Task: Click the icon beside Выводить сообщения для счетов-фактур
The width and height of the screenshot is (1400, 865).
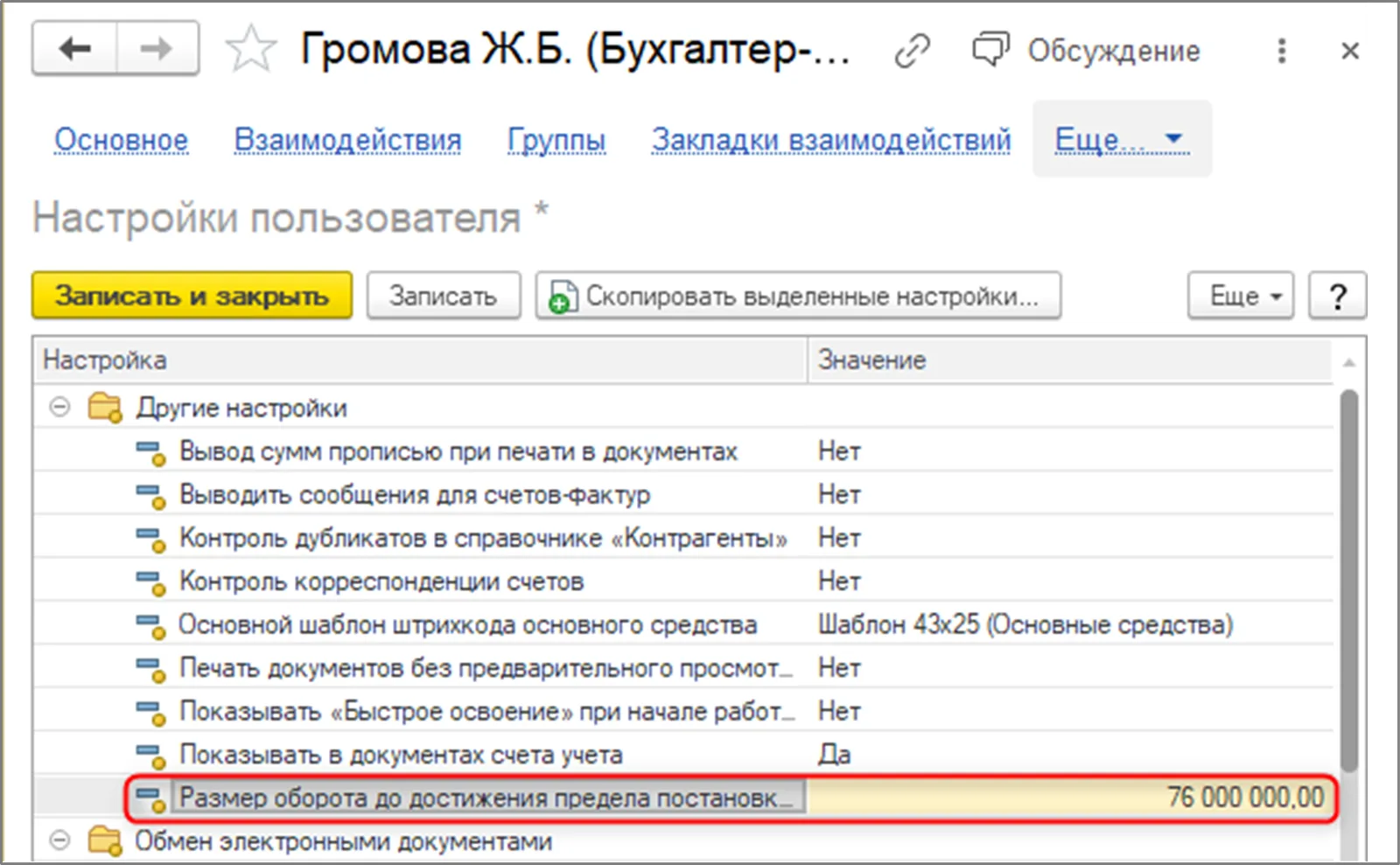Action: pos(150,495)
